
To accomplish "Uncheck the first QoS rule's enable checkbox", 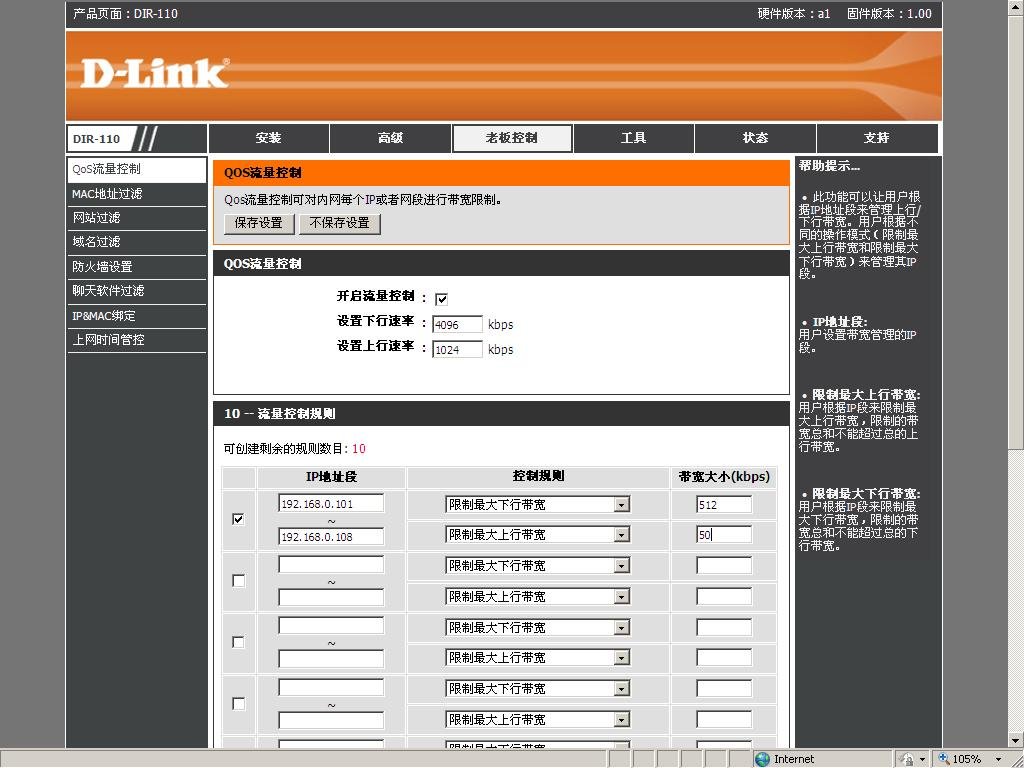I will [237, 519].
